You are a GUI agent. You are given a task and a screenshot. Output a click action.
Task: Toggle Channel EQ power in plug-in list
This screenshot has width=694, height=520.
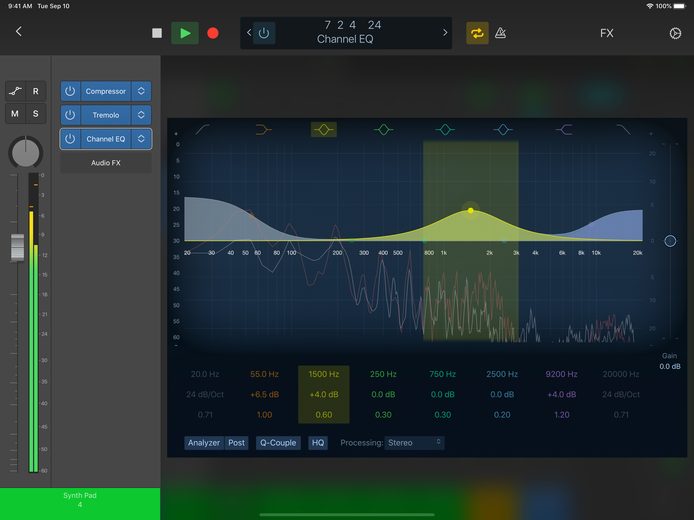pos(70,139)
